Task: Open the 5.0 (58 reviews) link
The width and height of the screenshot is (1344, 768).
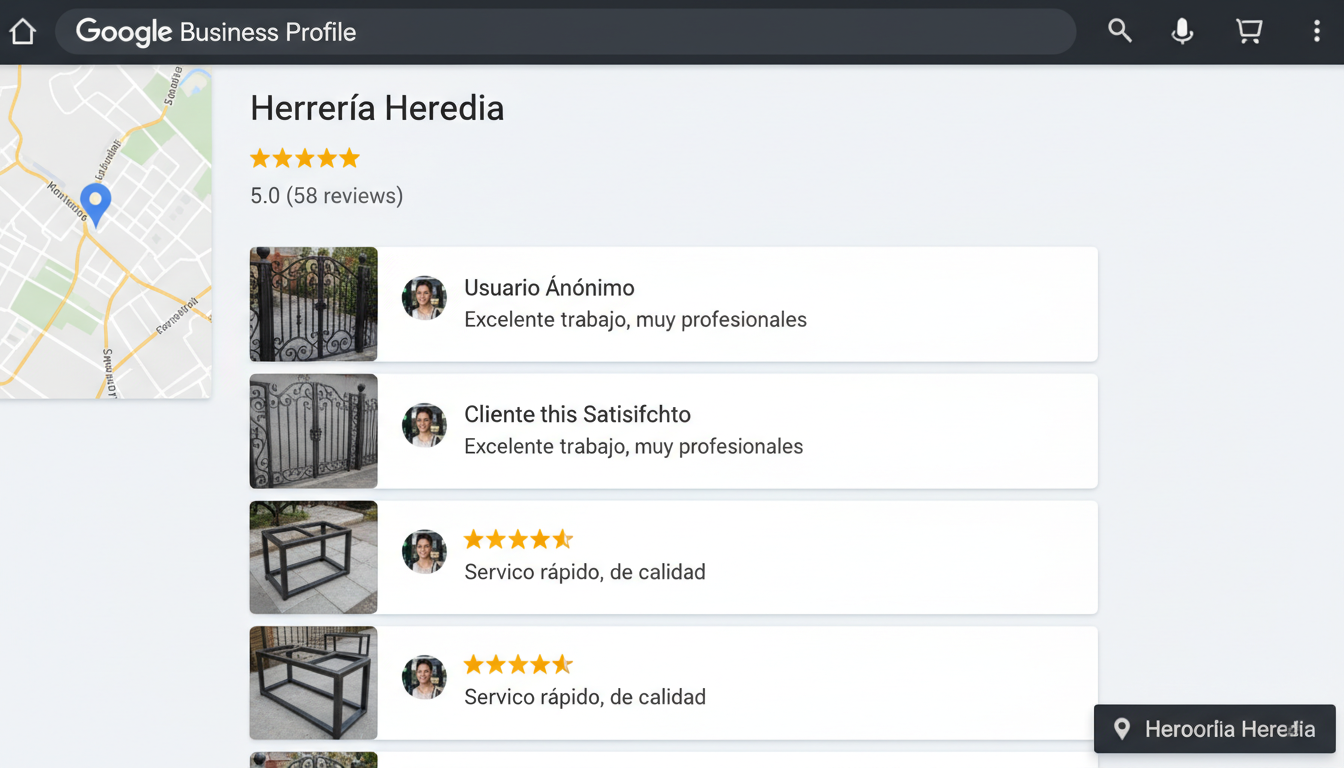Action: (x=326, y=196)
